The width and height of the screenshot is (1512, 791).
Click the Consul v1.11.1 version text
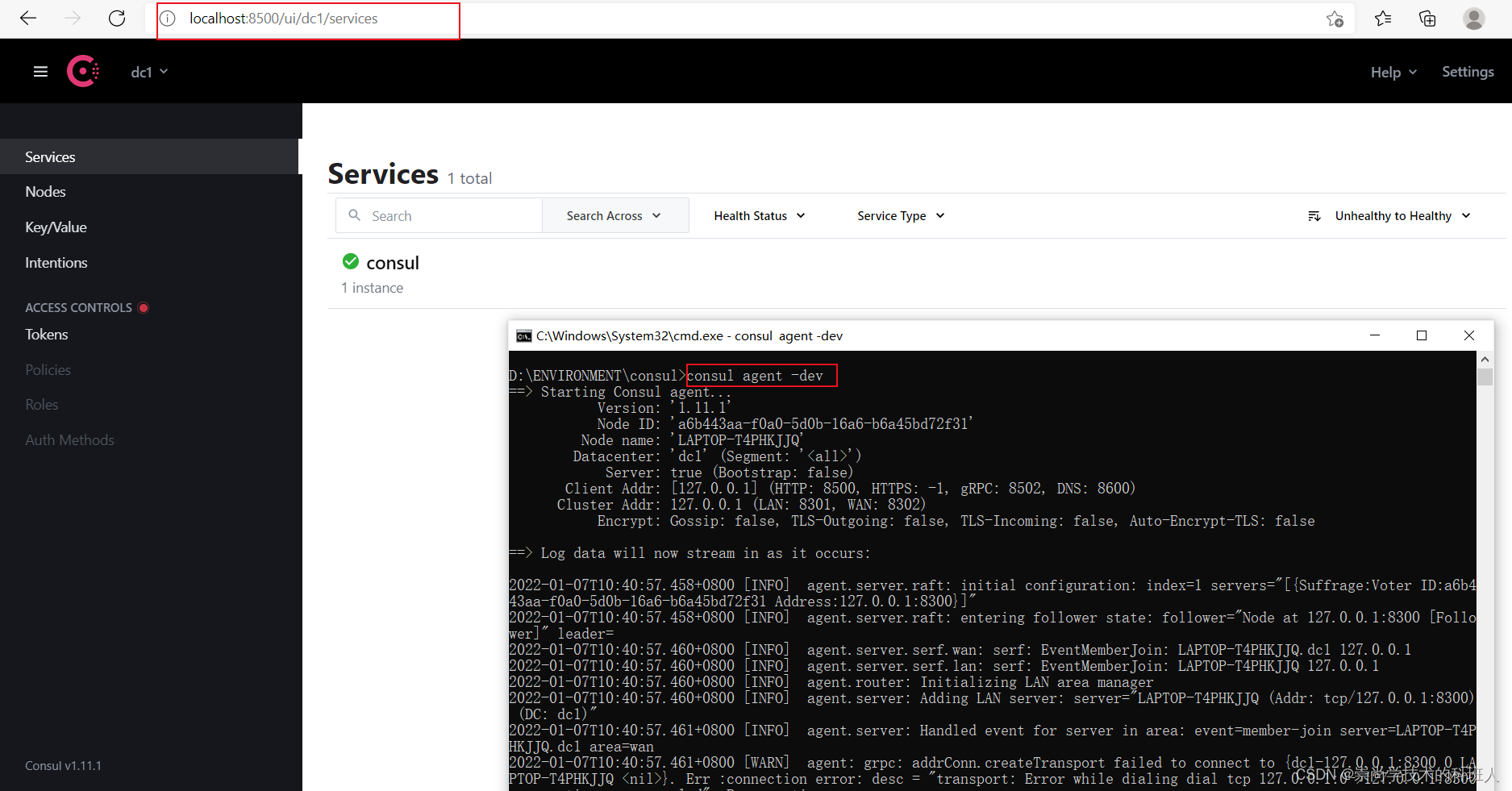(x=63, y=765)
